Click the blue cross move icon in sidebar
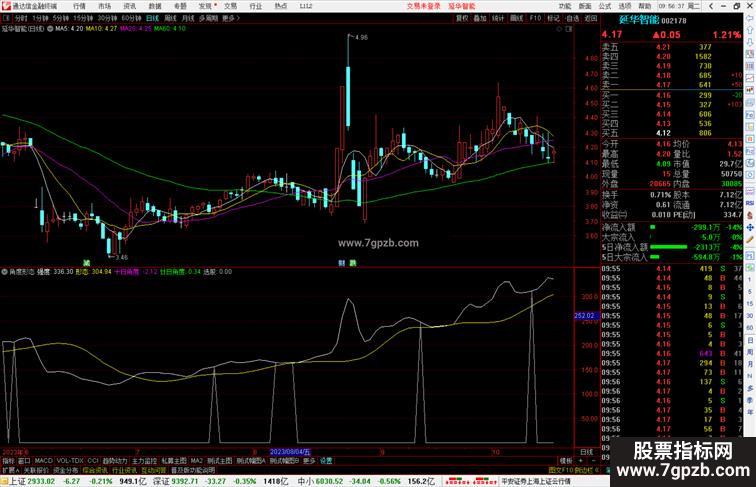The image size is (756, 487). point(750,227)
